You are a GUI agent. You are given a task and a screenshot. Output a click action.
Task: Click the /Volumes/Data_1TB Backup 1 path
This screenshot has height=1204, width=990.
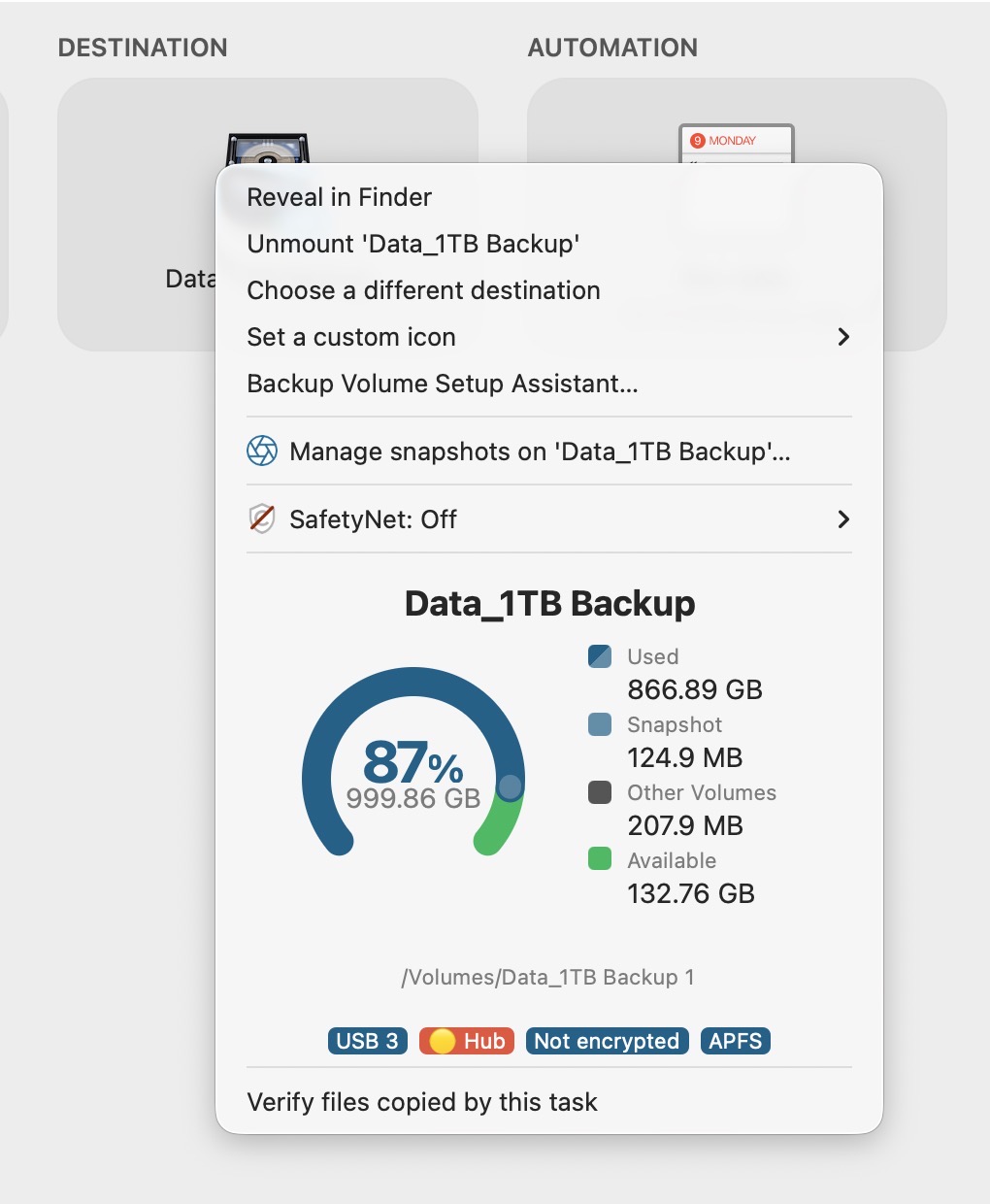[x=548, y=977]
